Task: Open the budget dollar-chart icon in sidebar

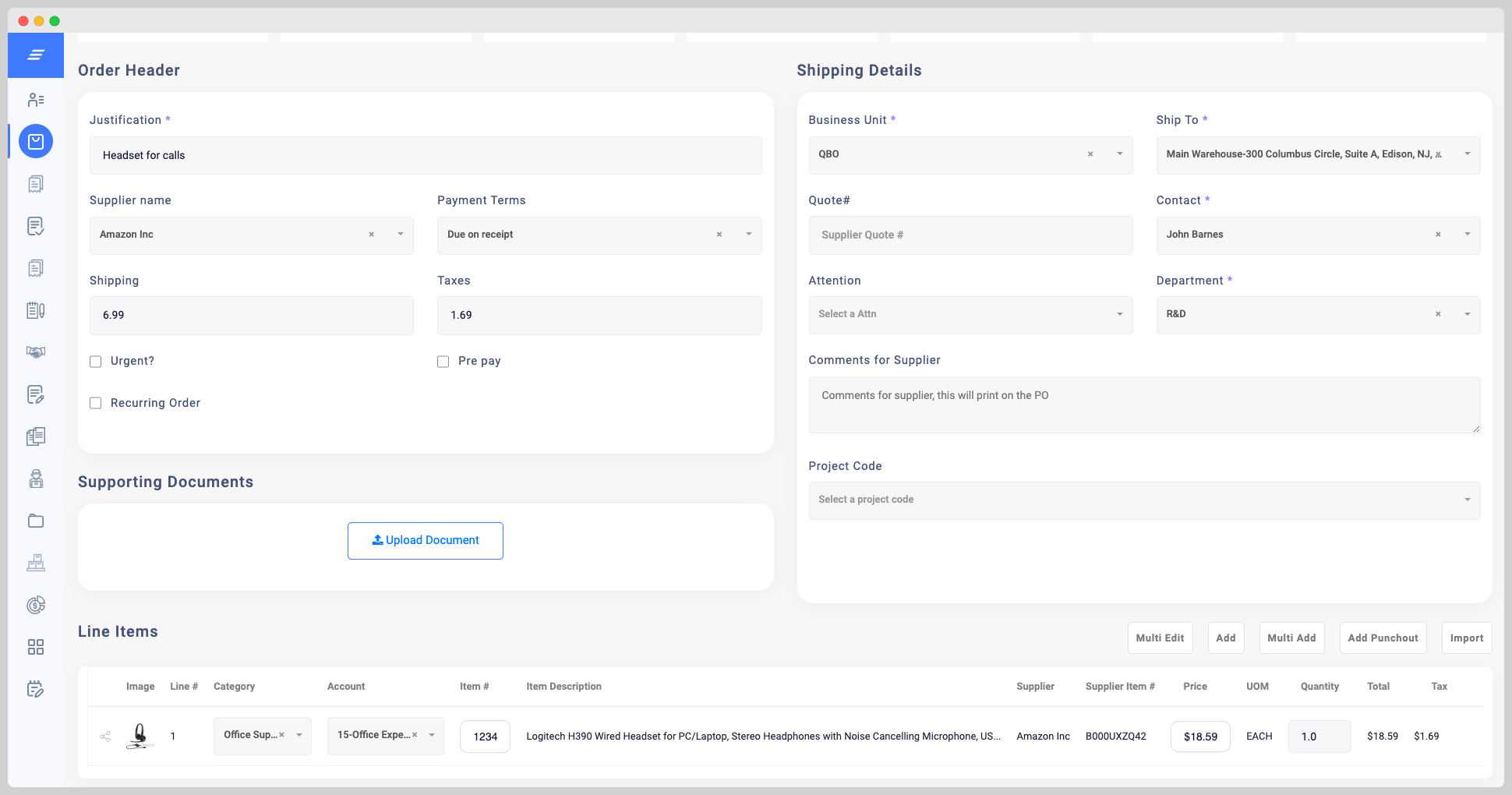Action: pos(36,605)
